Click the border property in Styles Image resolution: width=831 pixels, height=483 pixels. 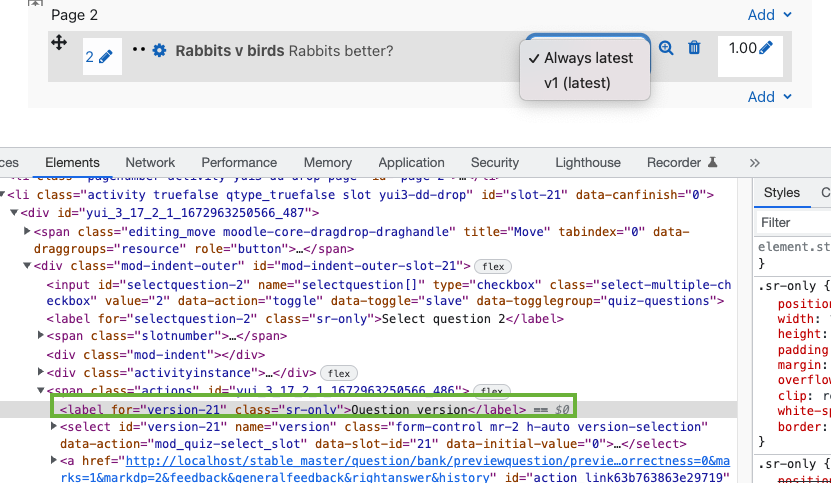pyautogui.click(x=800, y=426)
